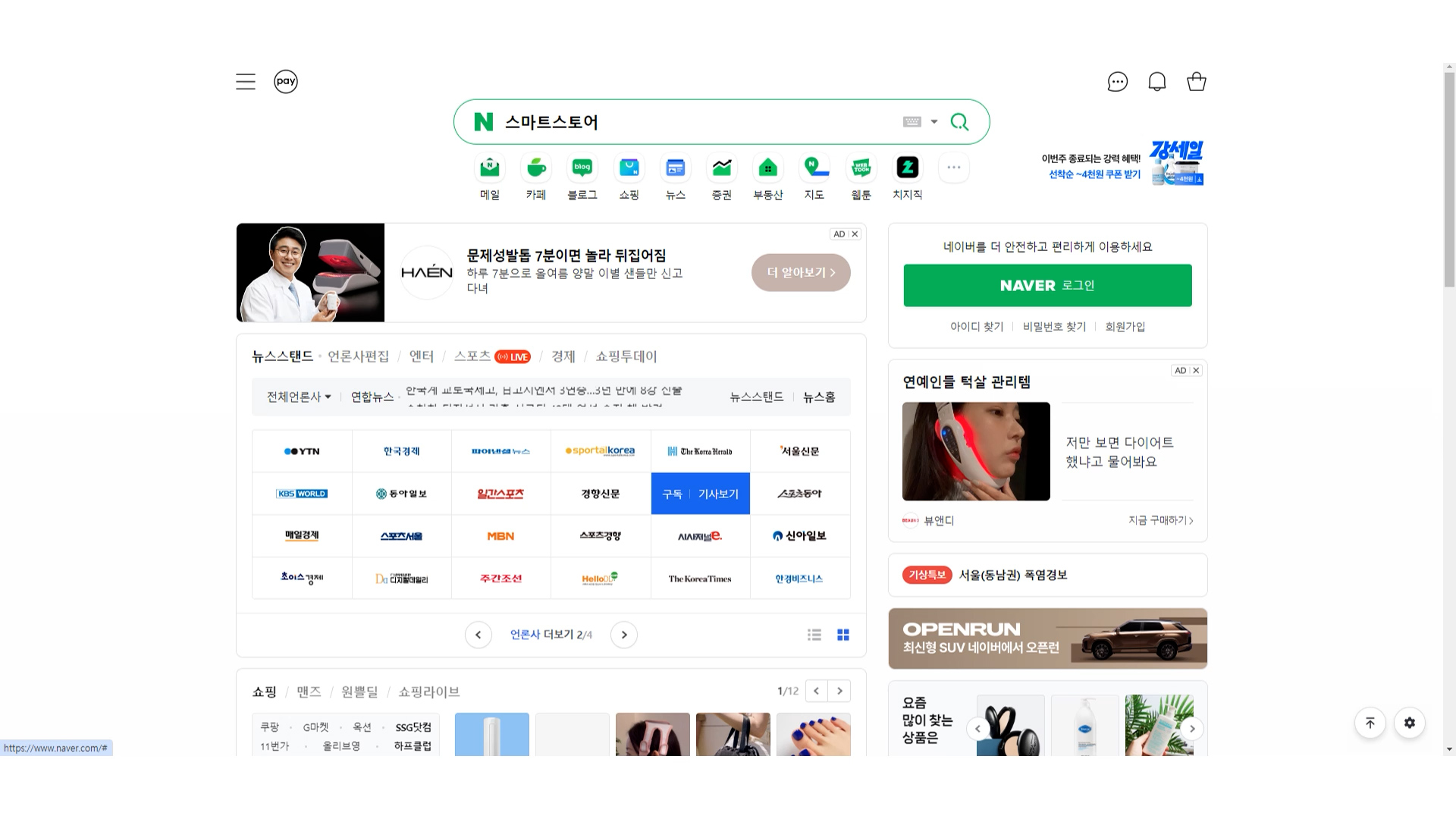The image size is (1456, 819).
Task: Click the Naver Pay icon
Action: pos(286,82)
